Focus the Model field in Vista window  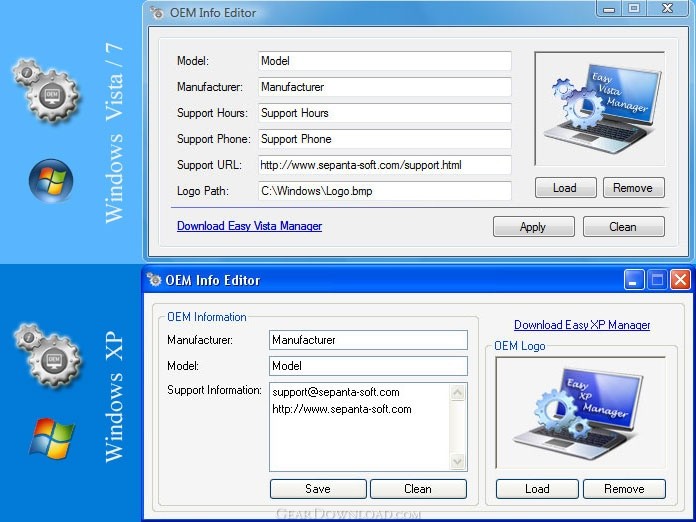(x=384, y=61)
